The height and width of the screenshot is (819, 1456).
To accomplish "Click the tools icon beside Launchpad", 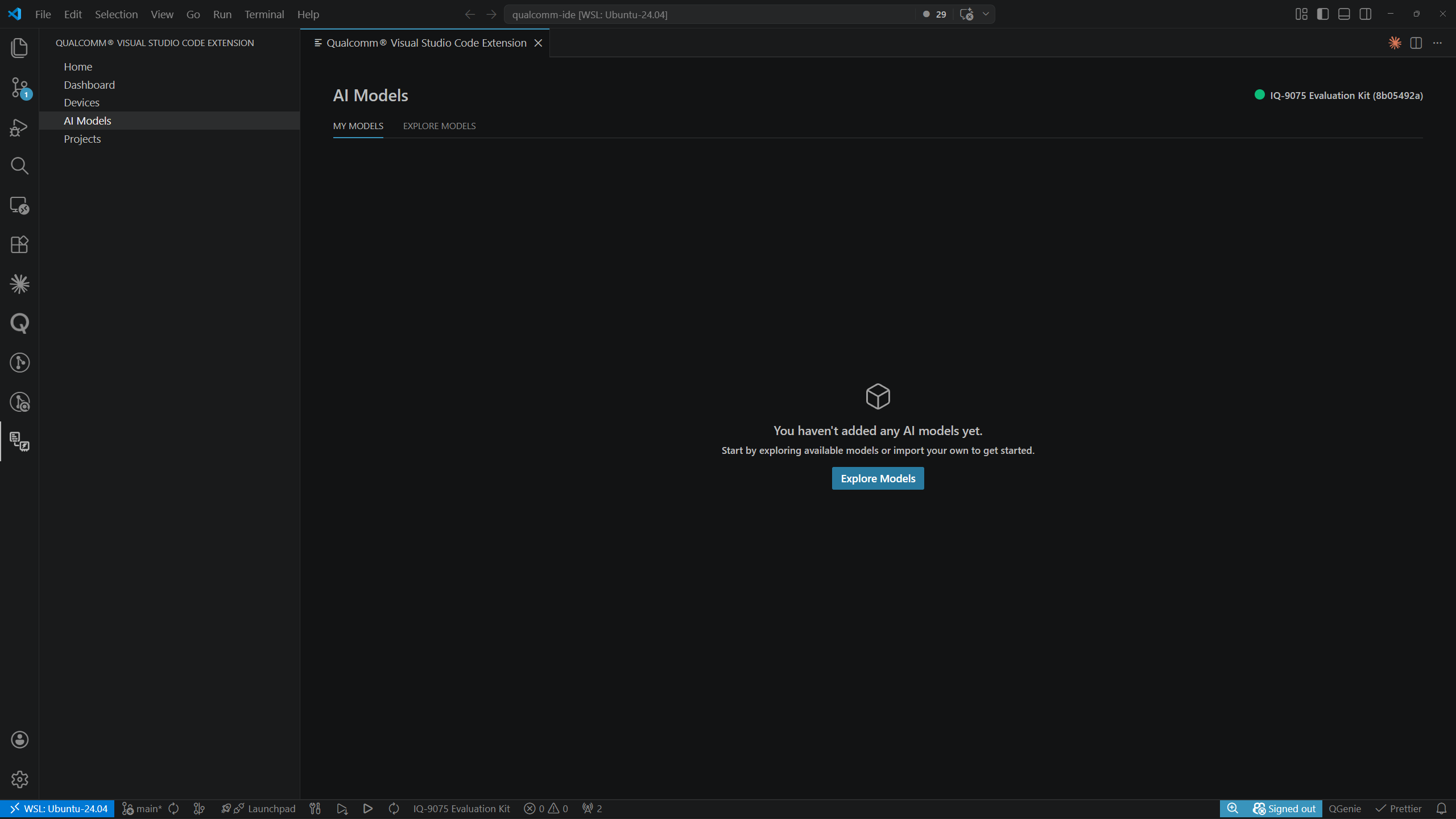I will tap(315, 809).
